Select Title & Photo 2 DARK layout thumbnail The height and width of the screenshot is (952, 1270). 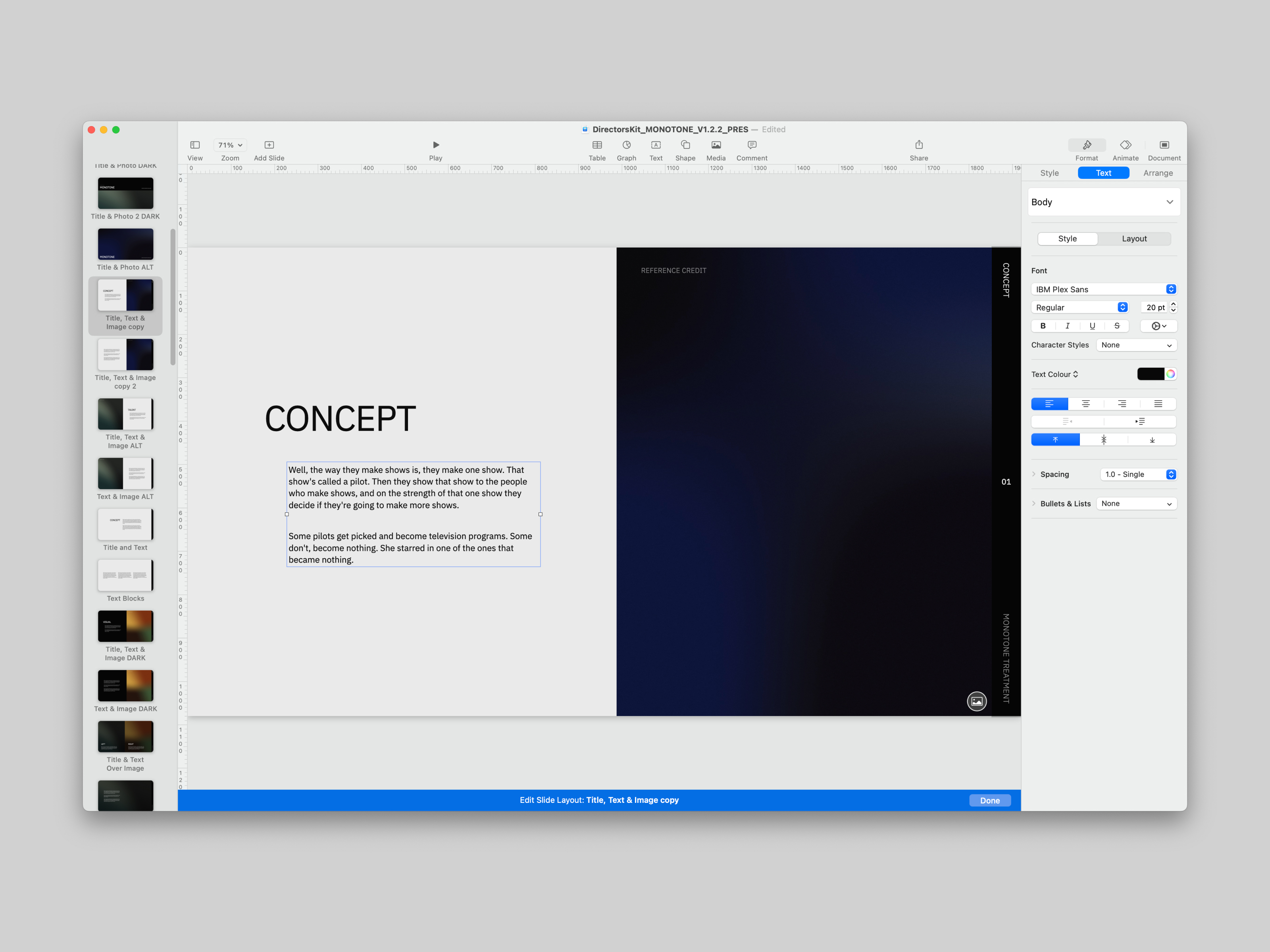coord(125,194)
